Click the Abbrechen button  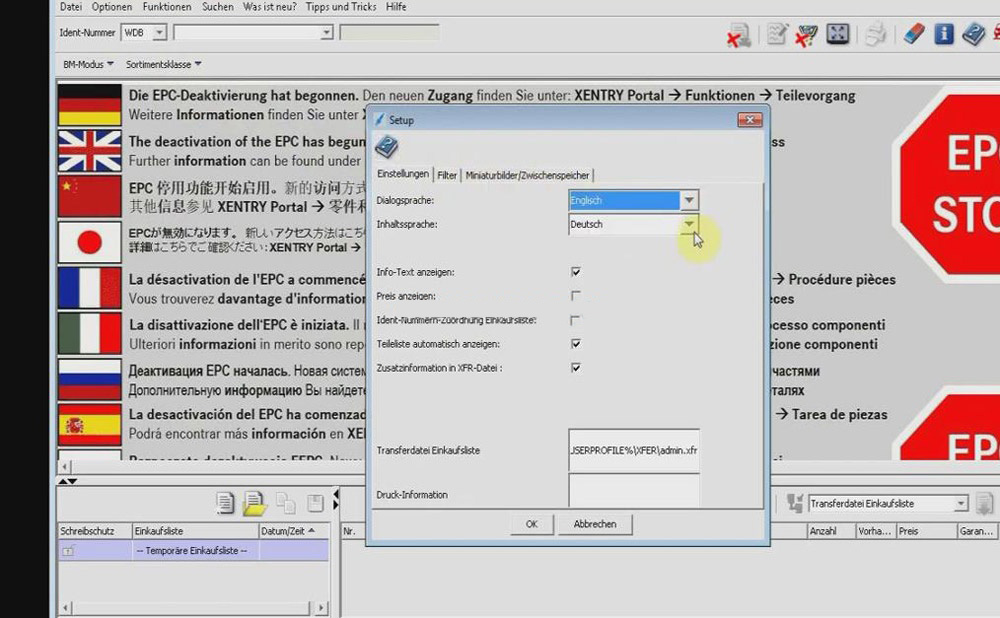pos(595,524)
